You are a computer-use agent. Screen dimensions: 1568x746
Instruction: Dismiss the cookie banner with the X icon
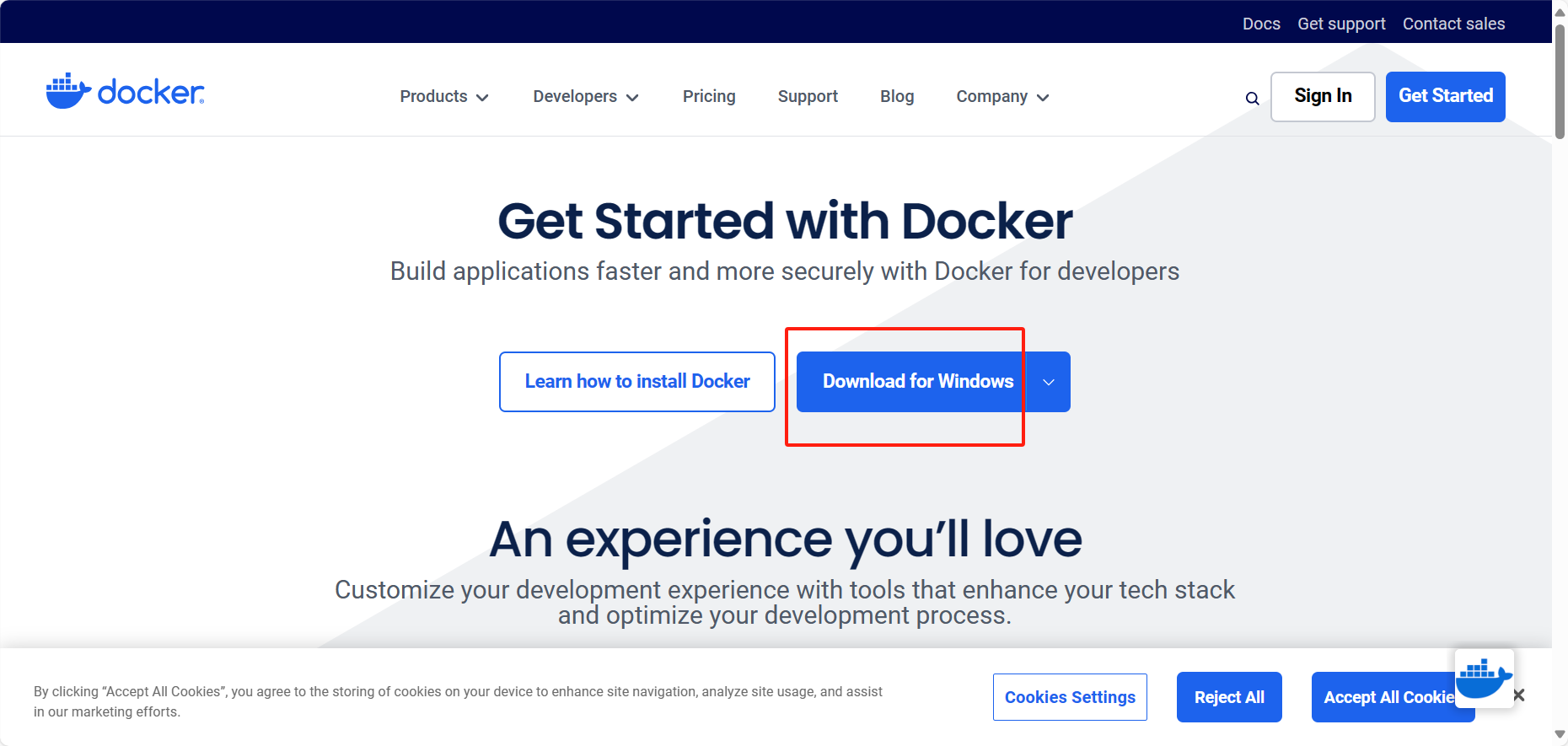(x=1519, y=695)
